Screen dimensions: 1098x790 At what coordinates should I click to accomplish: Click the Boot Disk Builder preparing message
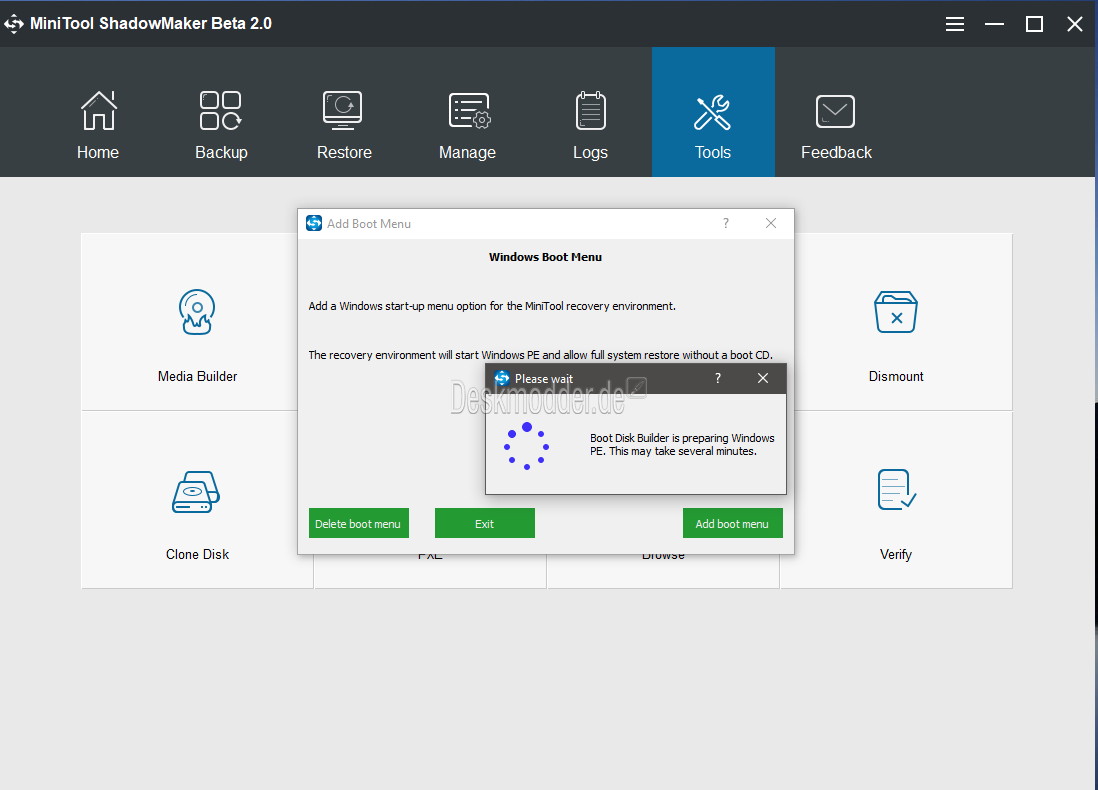click(682, 445)
